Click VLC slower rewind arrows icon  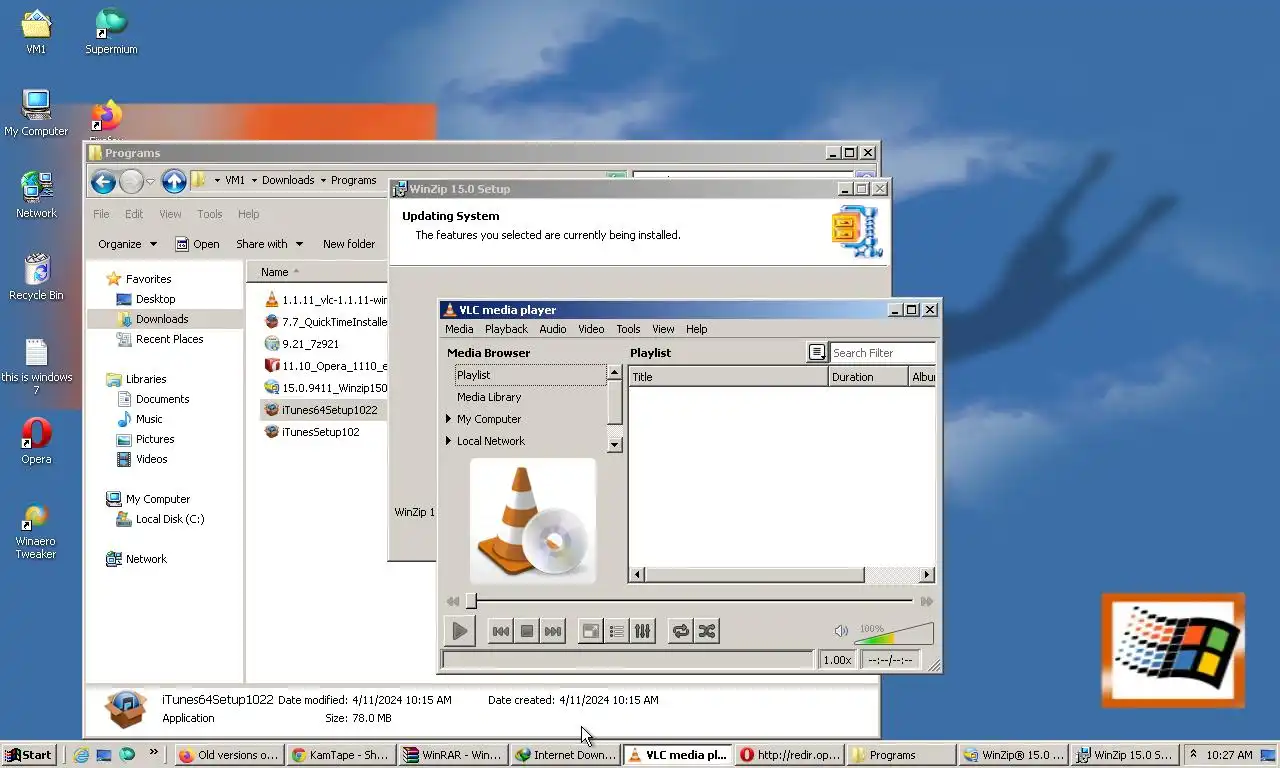453,601
